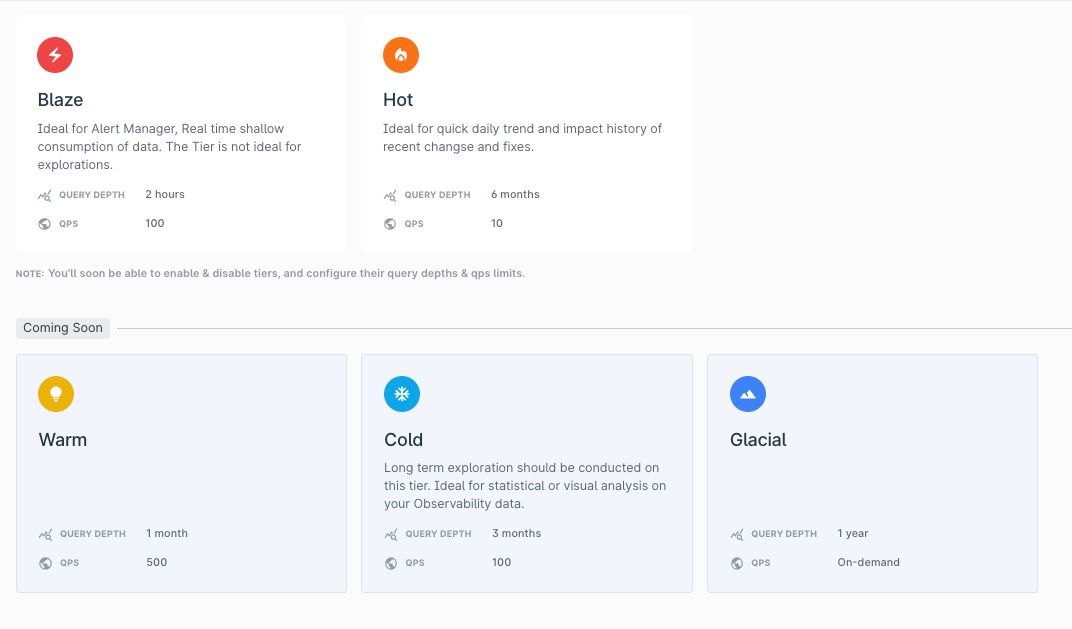The width and height of the screenshot is (1072, 629).
Task: Click the Glacial tier mountain icon
Action: point(748,394)
